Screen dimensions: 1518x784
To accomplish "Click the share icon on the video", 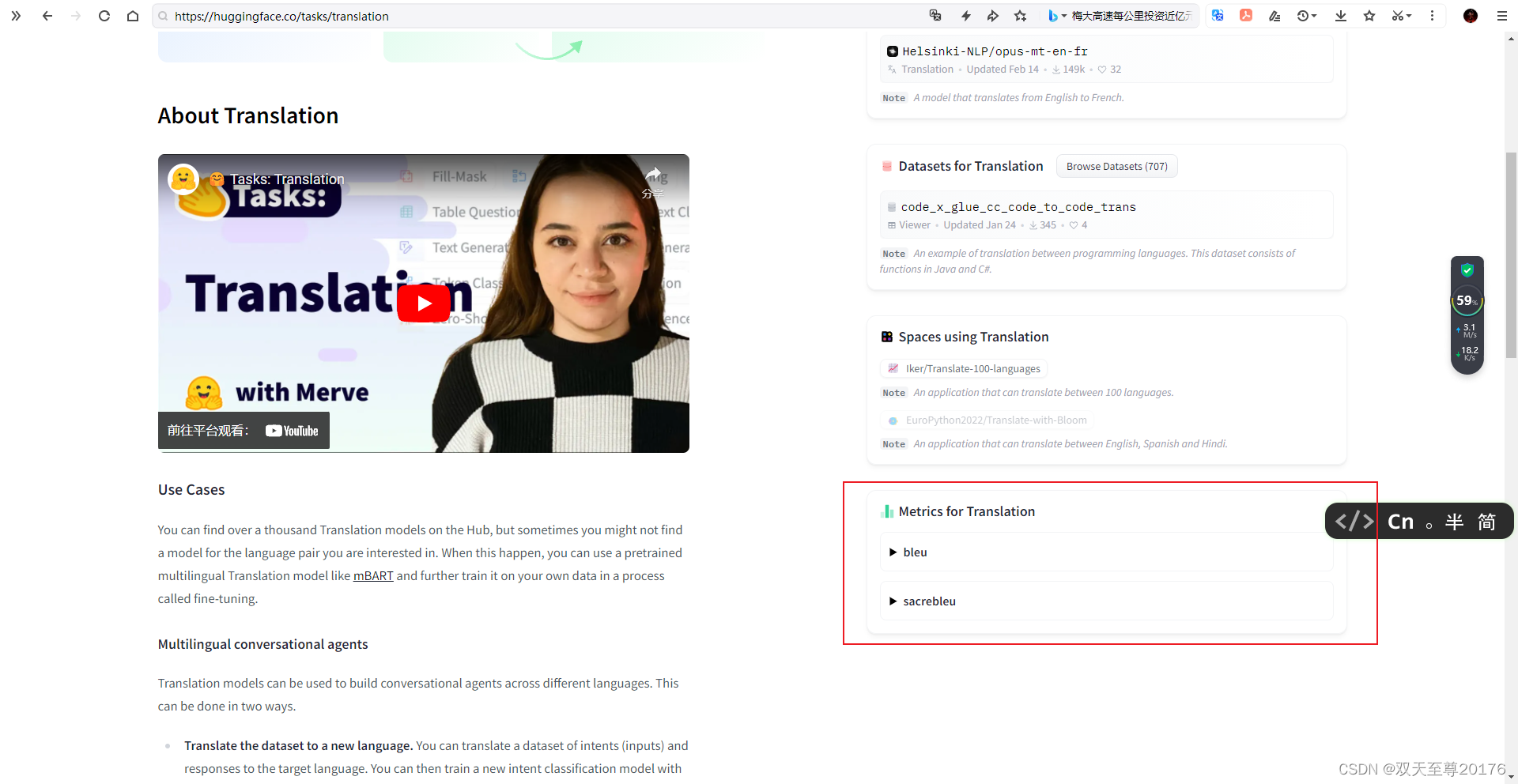I will [653, 181].
